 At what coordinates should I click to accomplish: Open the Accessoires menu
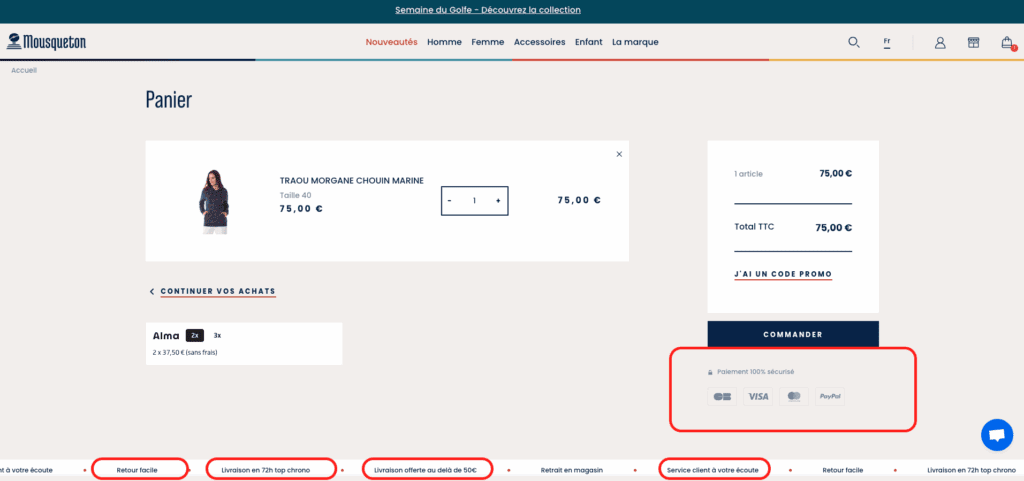[539, 42]
